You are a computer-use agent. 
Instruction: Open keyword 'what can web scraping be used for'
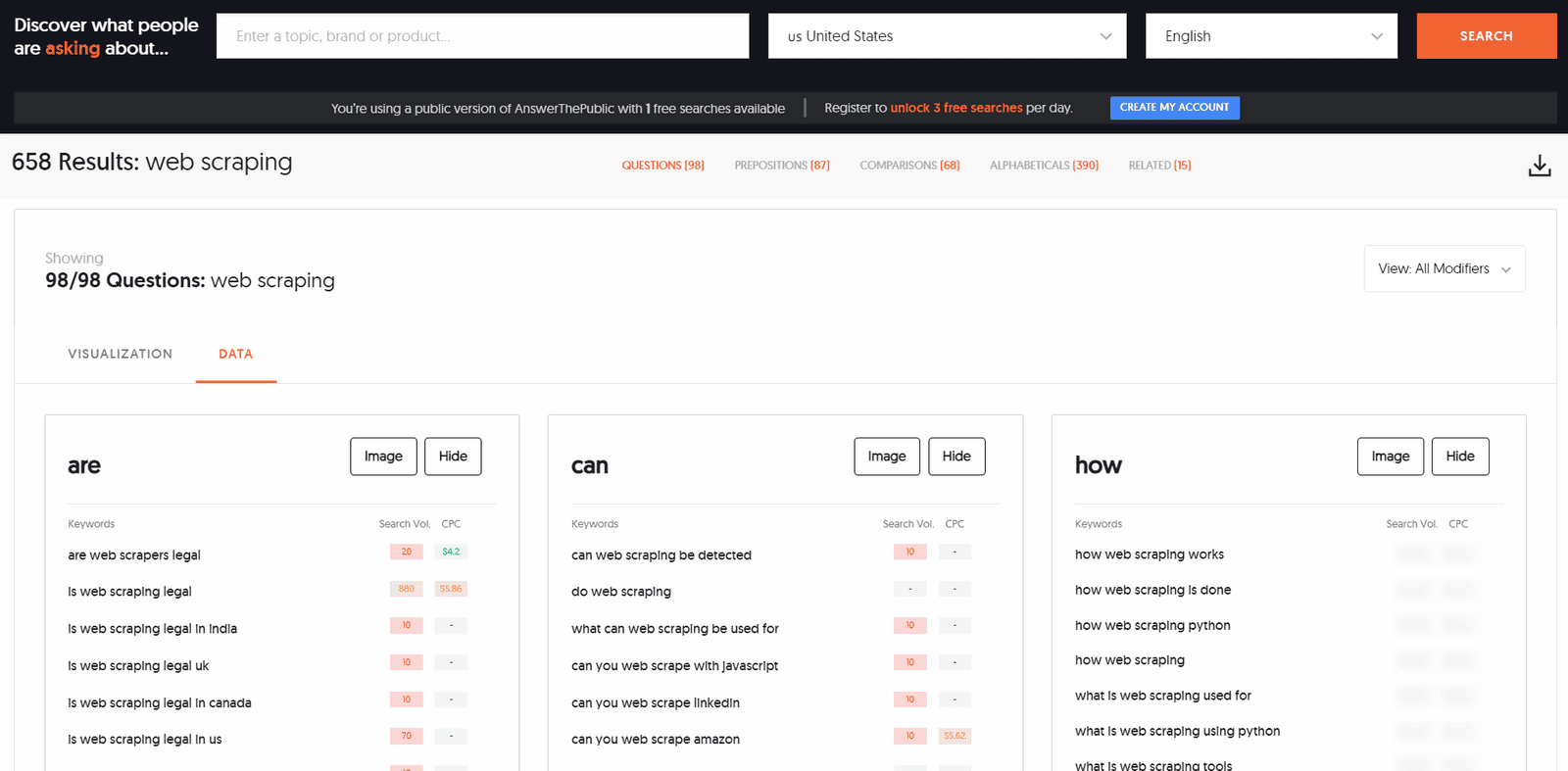pyautogui.click(x=675, y=629)
